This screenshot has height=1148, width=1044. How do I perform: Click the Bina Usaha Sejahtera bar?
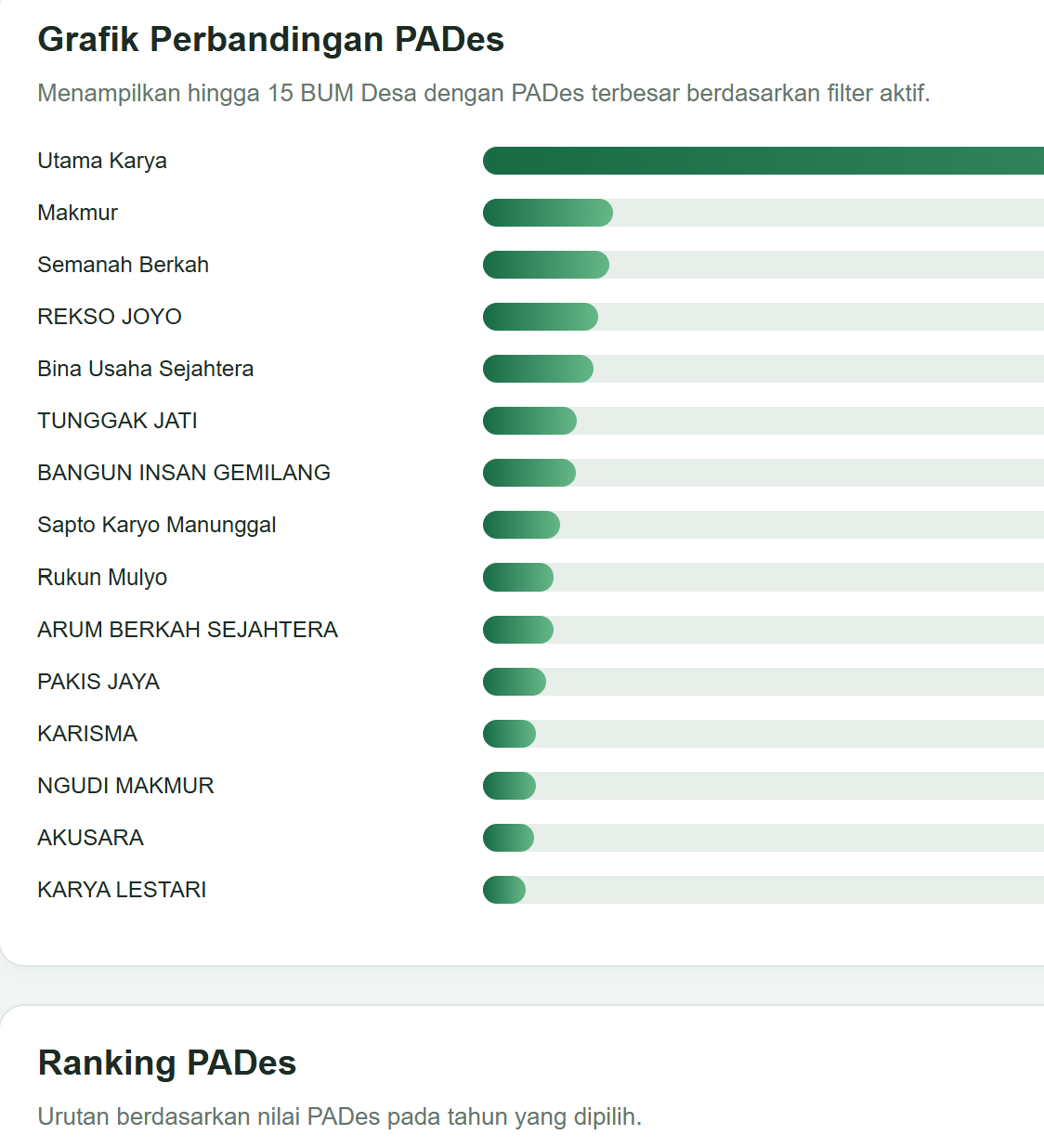538,369
